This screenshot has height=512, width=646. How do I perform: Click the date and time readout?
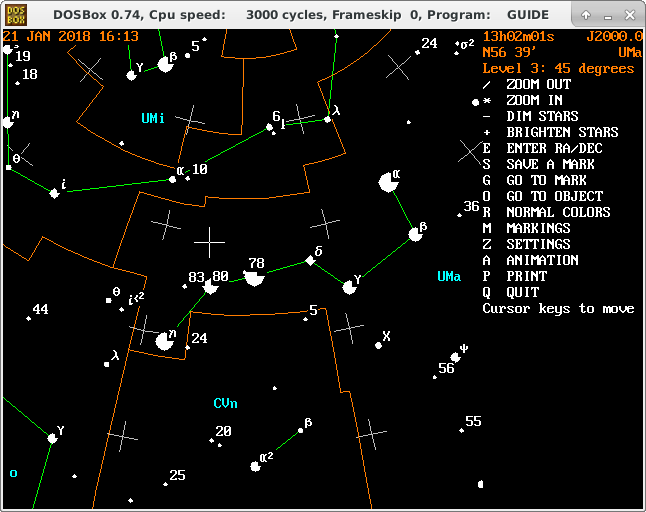(x=71, y=36)
